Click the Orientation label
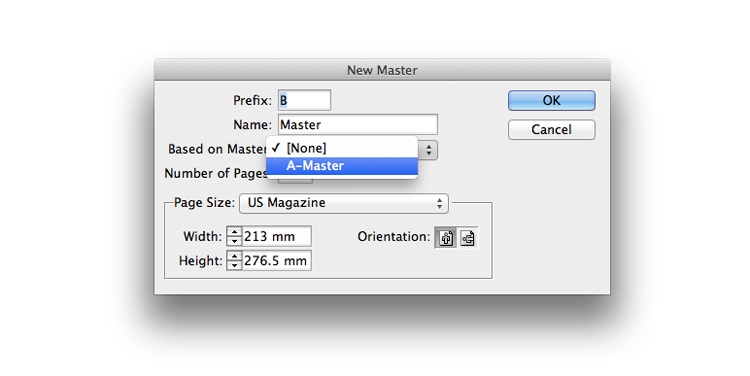This screenshot has height=376, width=750. tap(394, 237)
